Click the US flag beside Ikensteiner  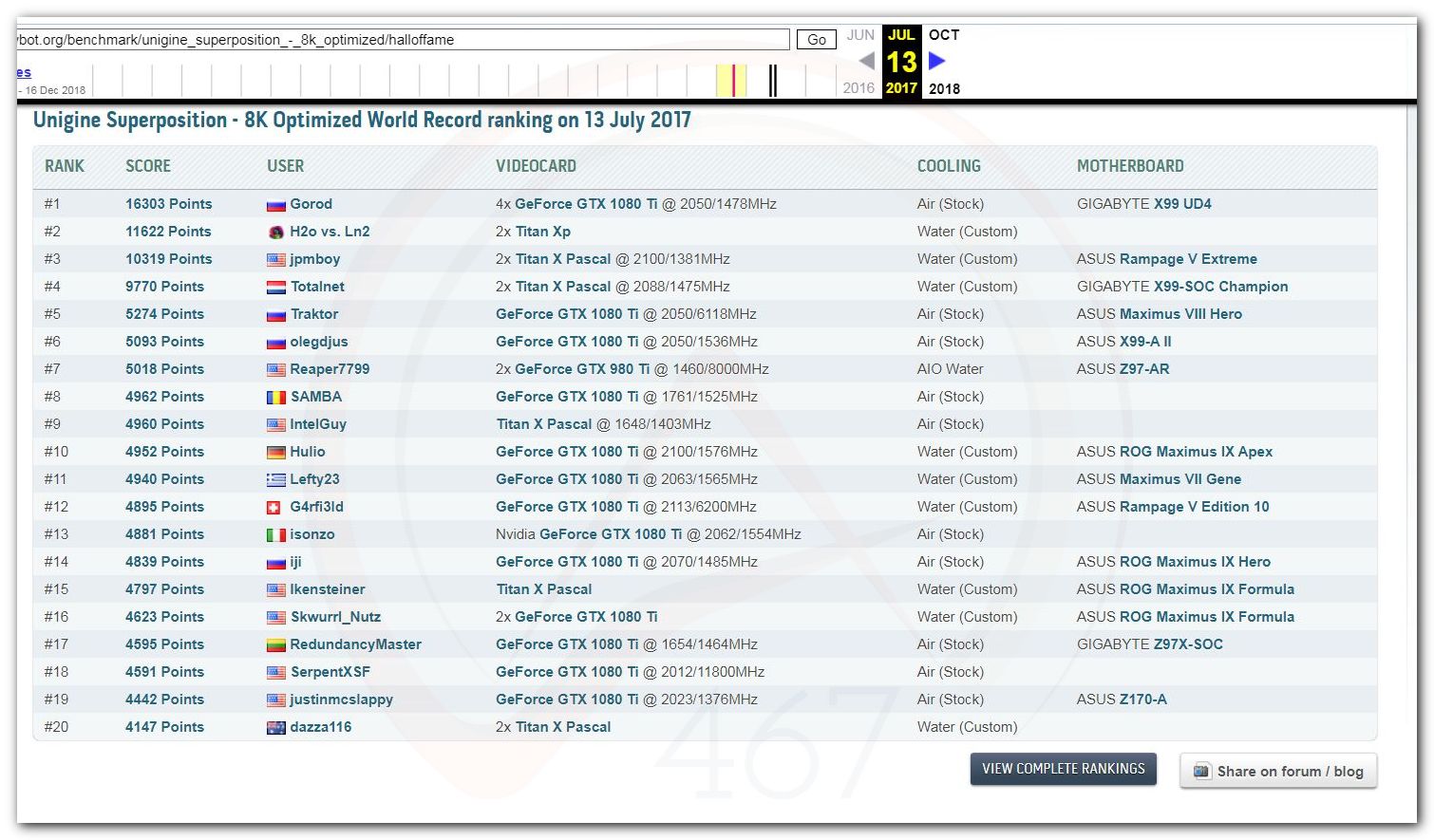276,590
